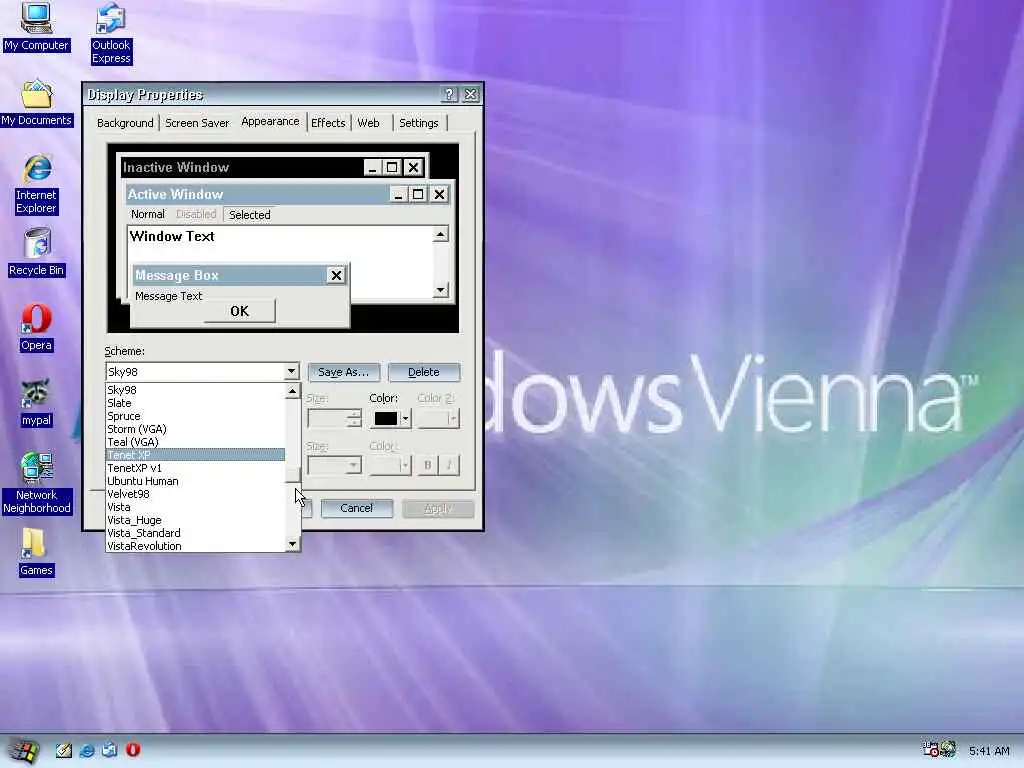
Task: Choose Slate scheme in list
Action: pos(195,403)
